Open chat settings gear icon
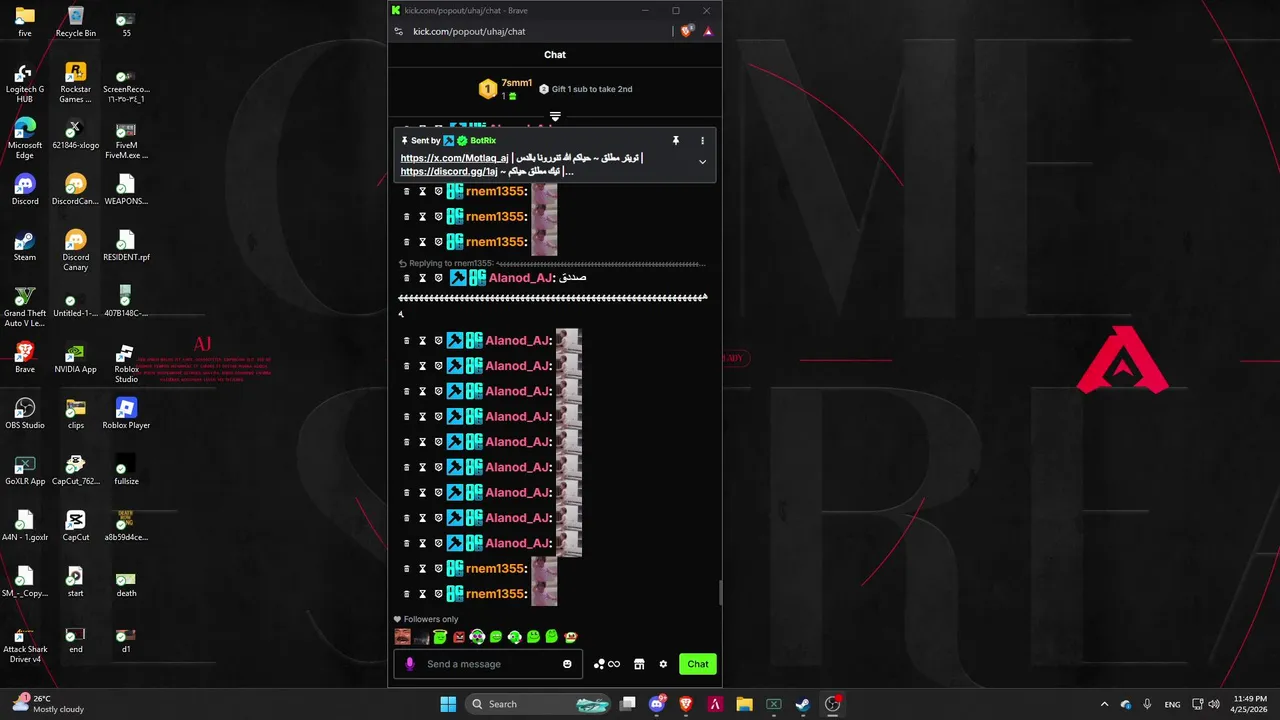 (663, 664)
